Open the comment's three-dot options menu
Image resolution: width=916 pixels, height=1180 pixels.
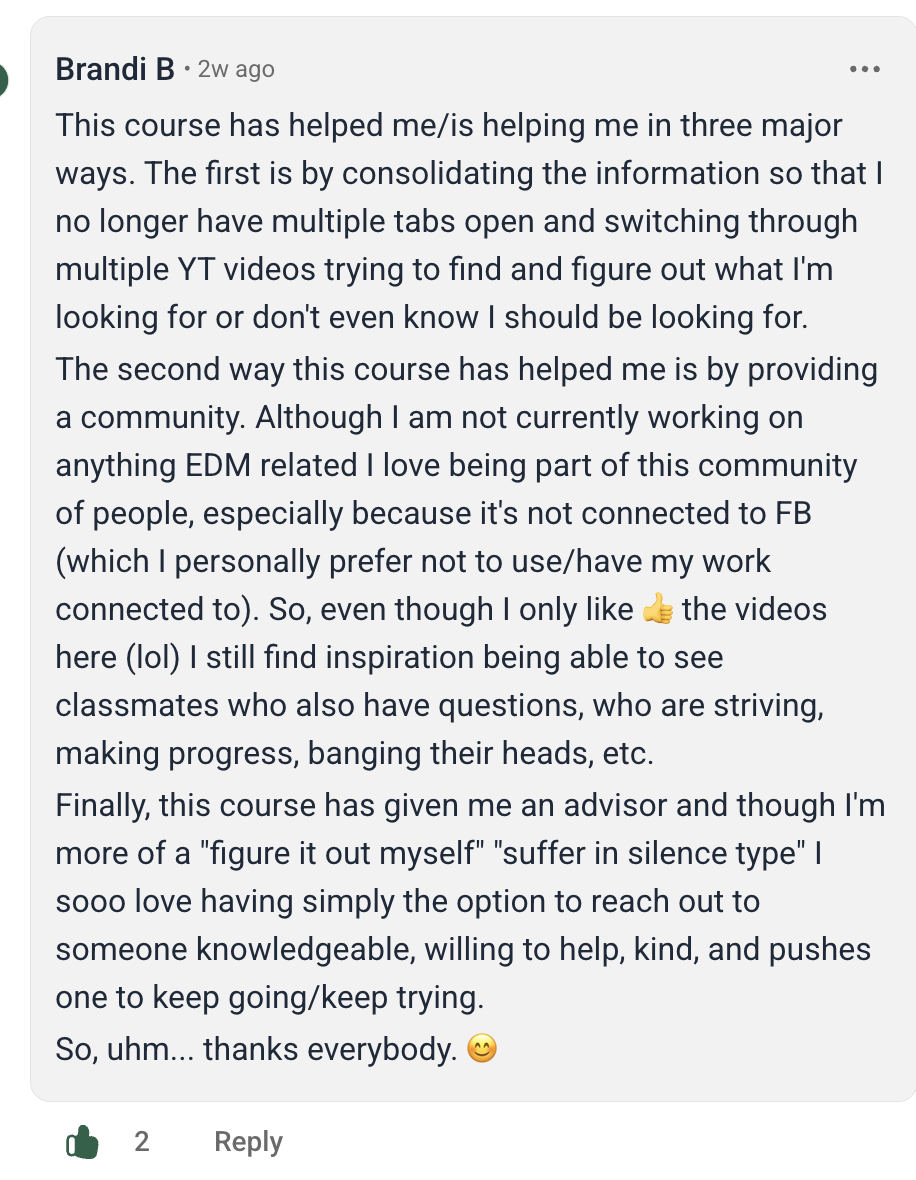coord(864,69)
